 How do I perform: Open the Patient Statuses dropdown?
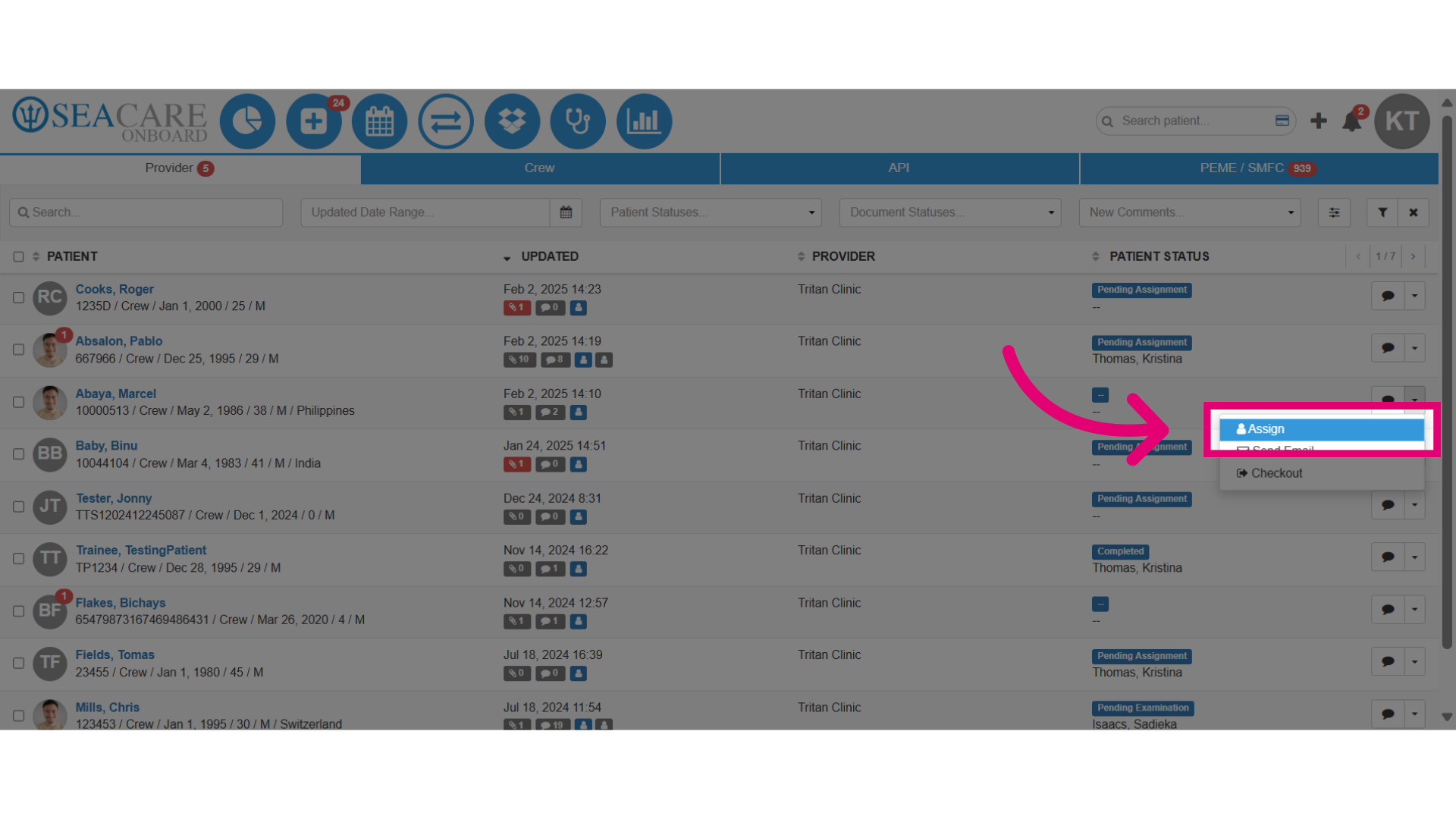click(x=711, y=212)
